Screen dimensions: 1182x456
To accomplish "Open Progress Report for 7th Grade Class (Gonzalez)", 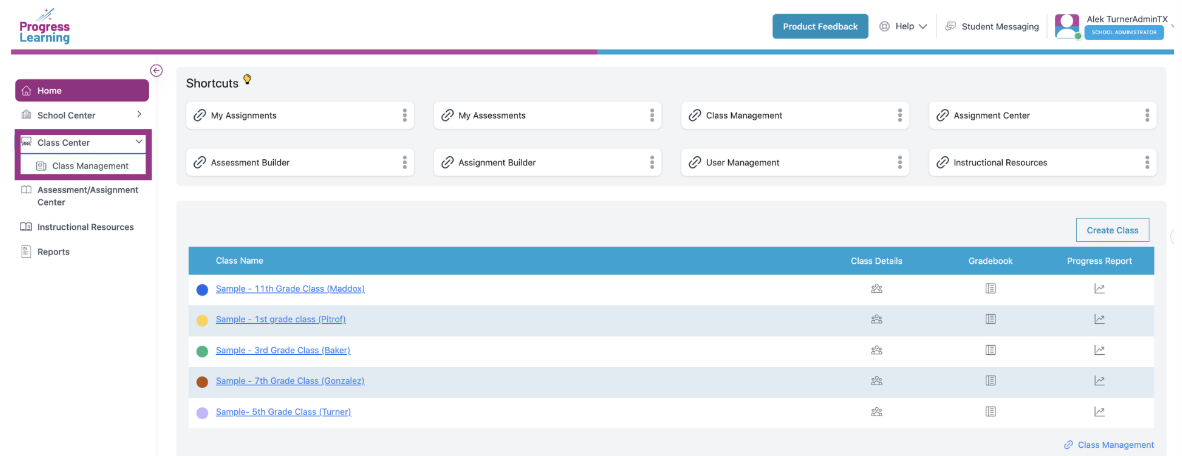I will 1099,381.
